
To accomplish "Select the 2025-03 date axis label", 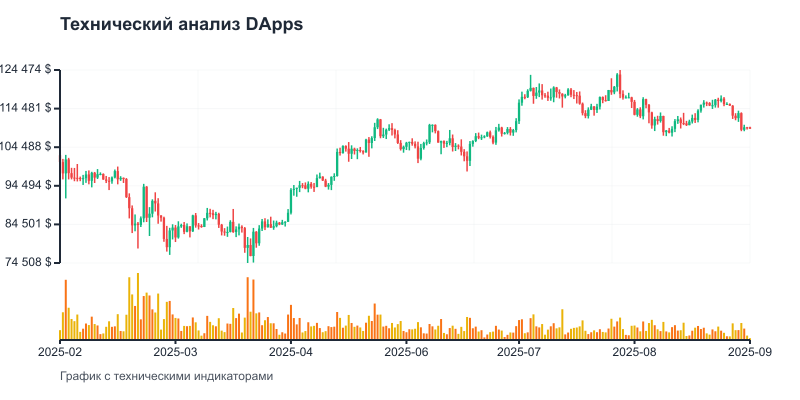I will pyautogui.click(x=177, y=351).
